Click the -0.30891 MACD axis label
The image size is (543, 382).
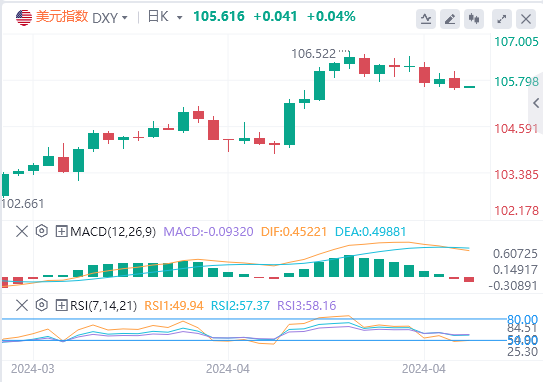click(513, 286)
